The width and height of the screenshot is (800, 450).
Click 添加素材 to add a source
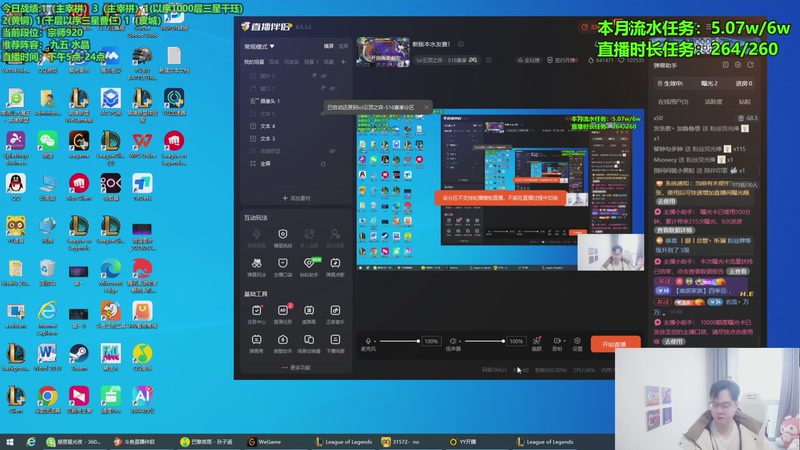tap(296, 198)
